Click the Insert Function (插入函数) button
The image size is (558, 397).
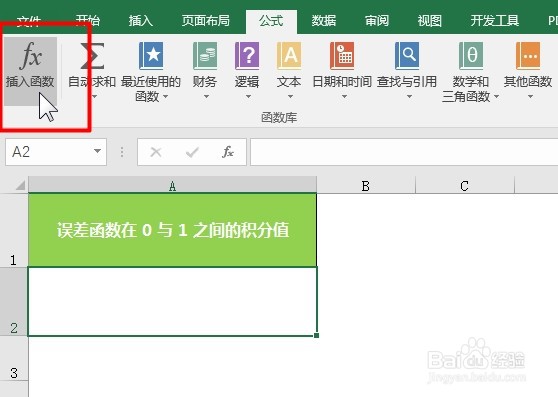(30, 71)
